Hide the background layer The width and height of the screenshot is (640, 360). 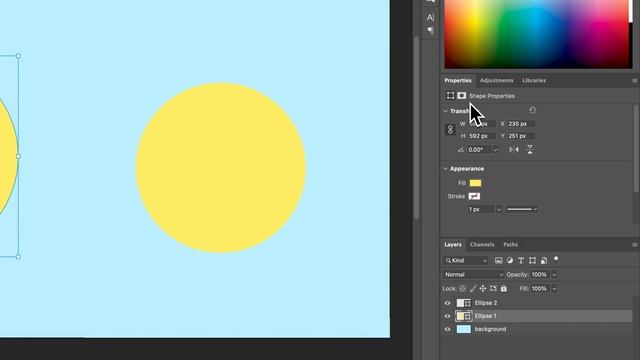click(x=447, y=329)
